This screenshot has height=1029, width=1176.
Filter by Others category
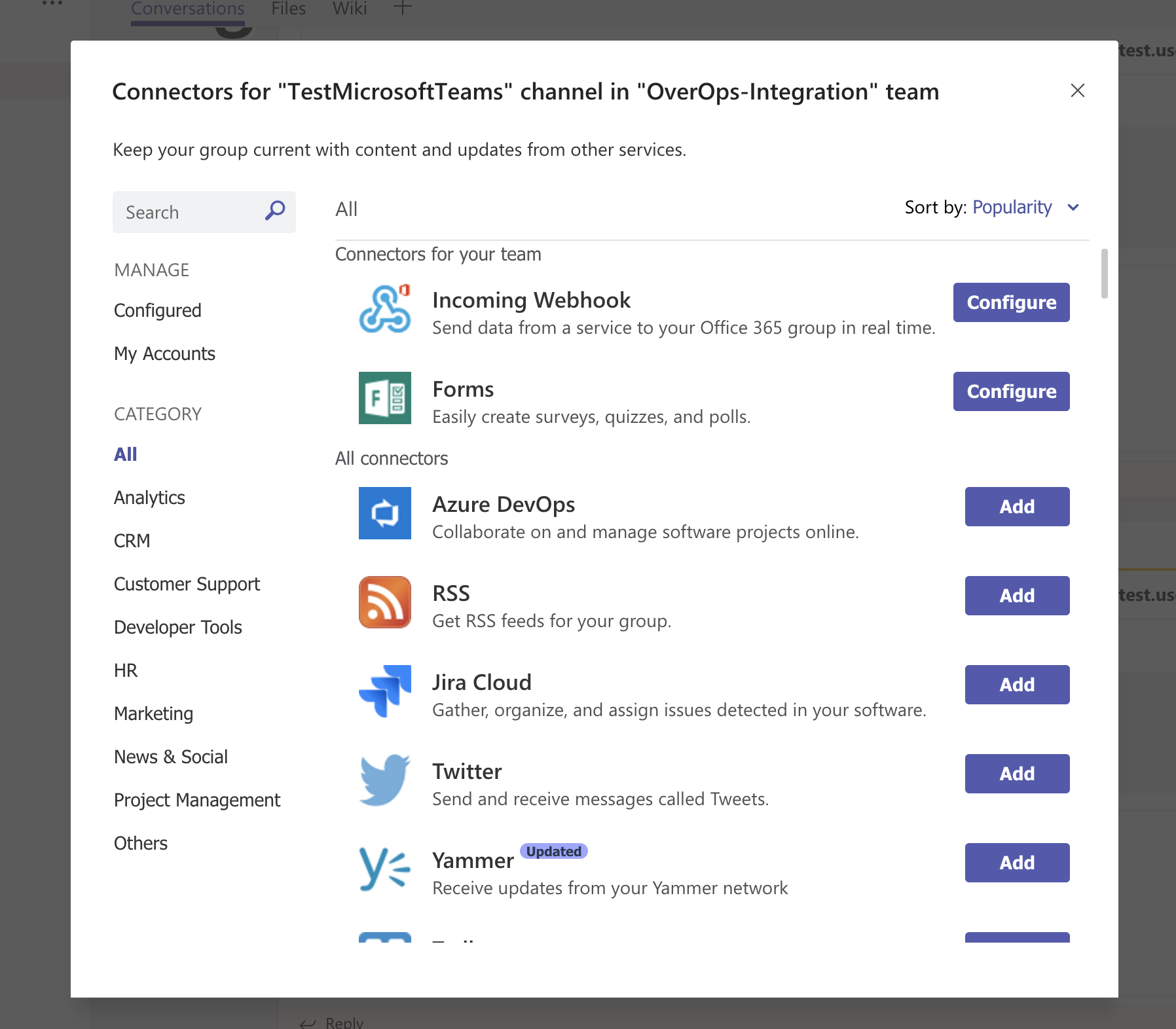141,843
